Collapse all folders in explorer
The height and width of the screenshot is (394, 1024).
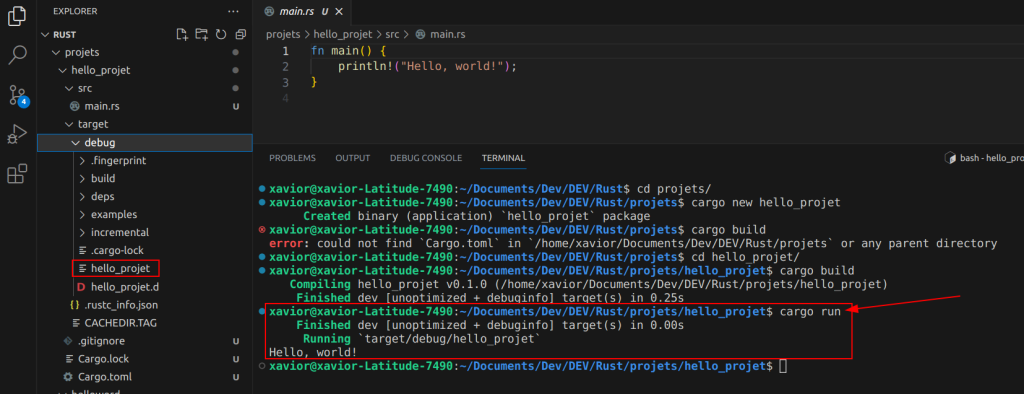[x=240, y=35]
